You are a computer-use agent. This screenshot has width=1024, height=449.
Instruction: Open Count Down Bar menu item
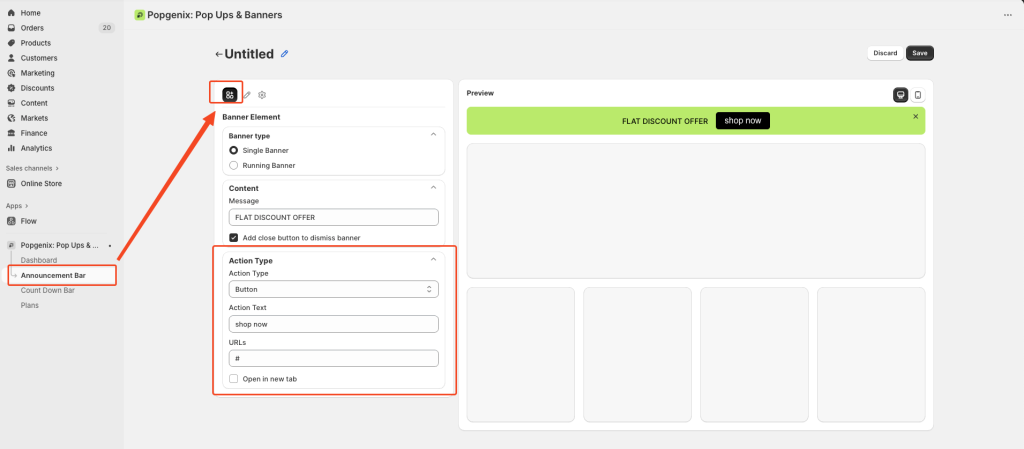pos(48,290)
